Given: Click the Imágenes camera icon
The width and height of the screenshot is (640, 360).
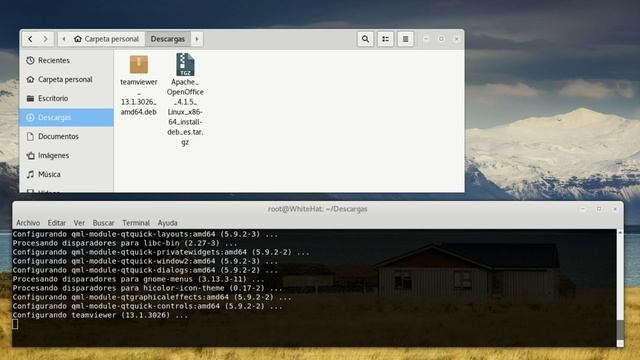Looking at the screenshot, I should (30, 156).
